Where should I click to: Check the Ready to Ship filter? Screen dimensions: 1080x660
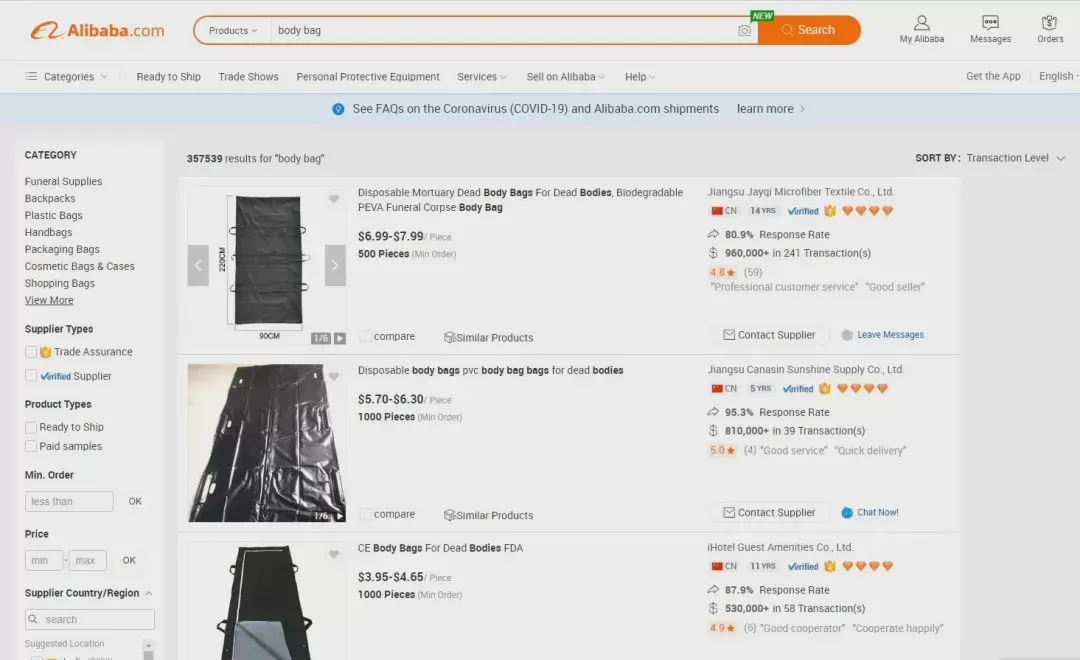point(30,427)
